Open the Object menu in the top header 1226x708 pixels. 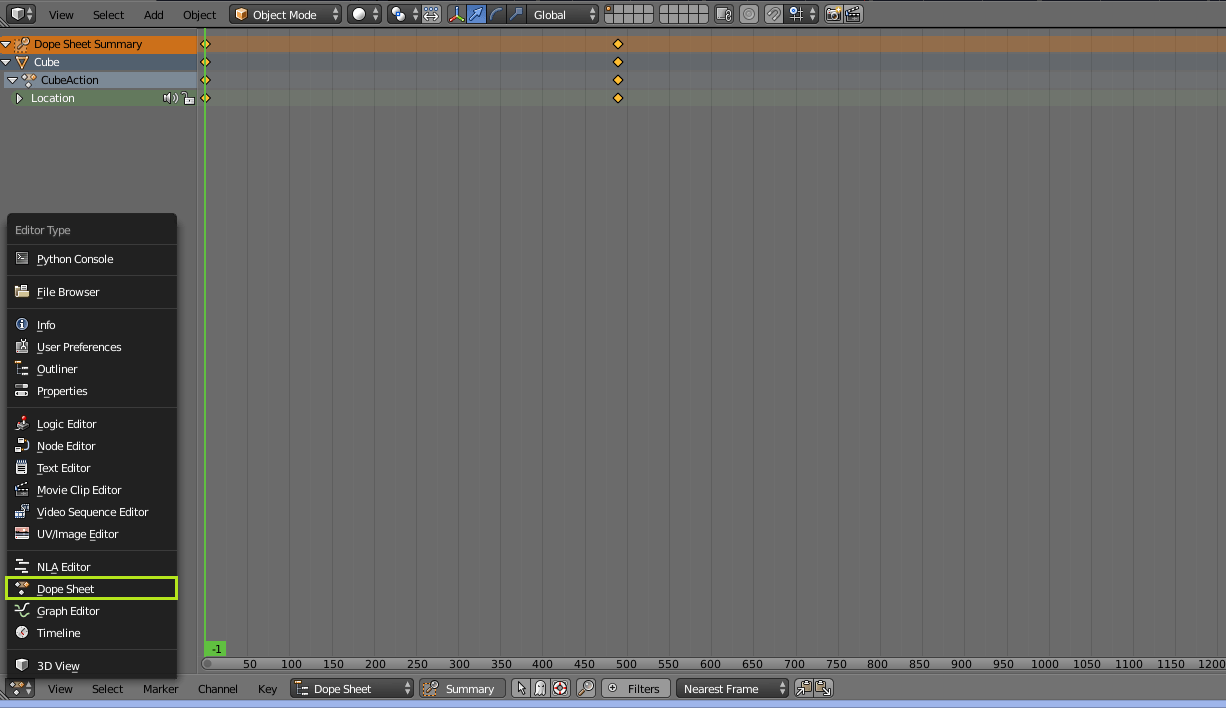pos(199,14)
